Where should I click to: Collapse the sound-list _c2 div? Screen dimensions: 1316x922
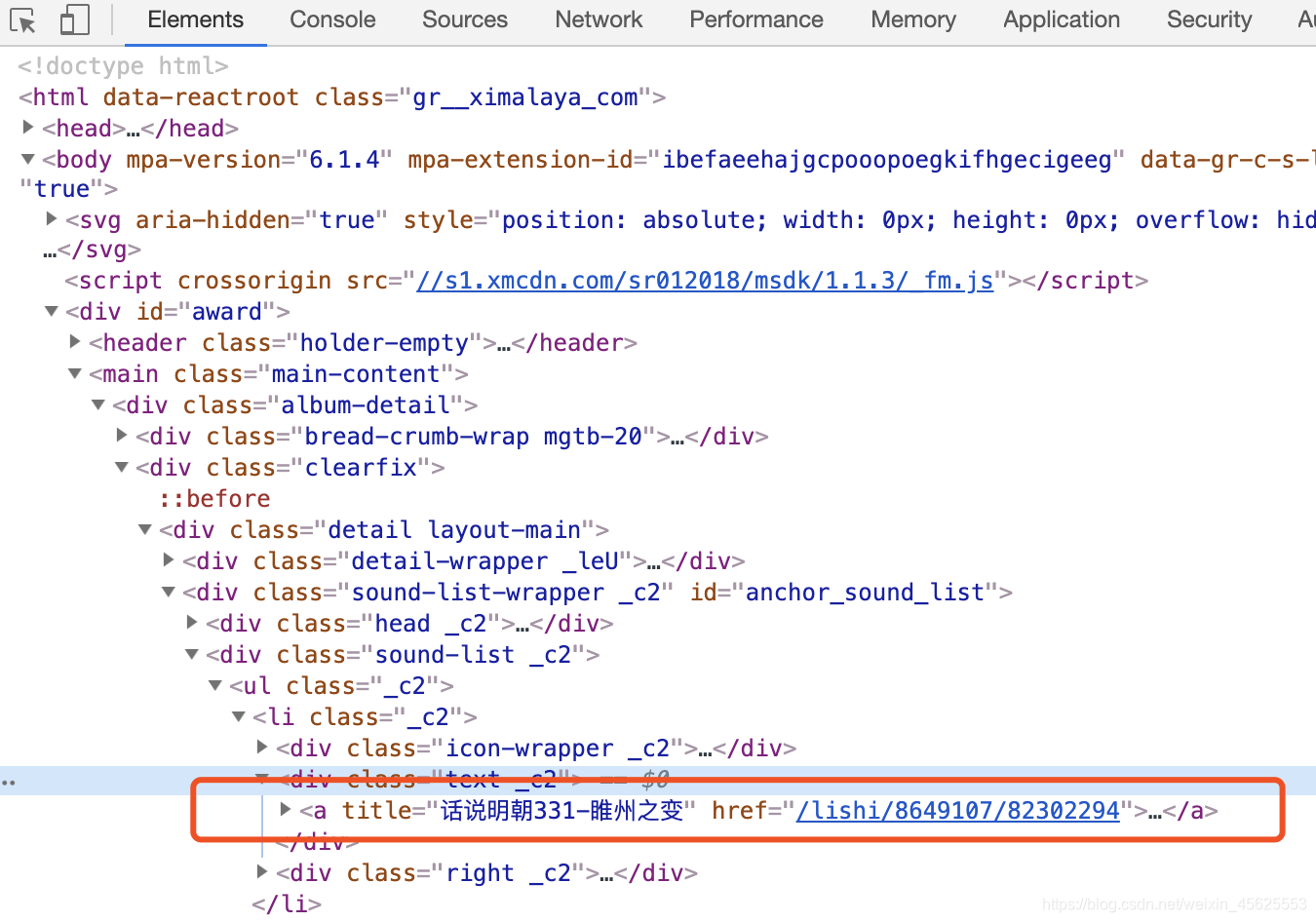pos(192,654)
